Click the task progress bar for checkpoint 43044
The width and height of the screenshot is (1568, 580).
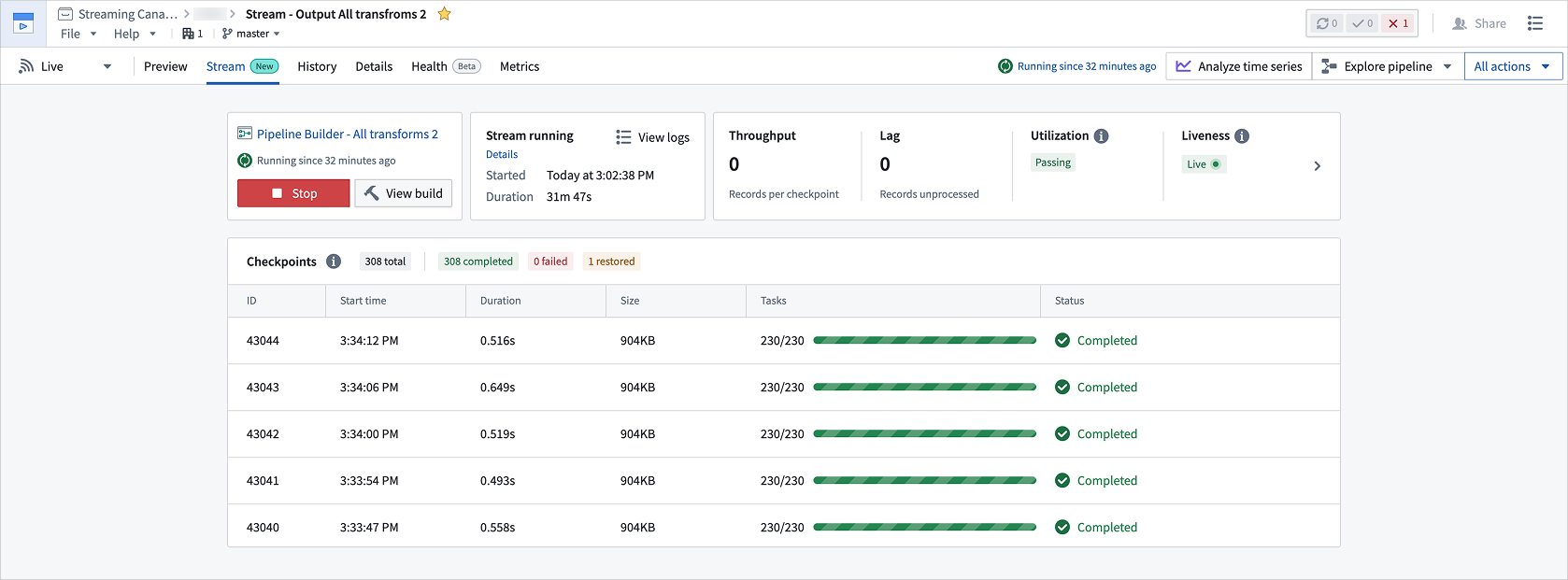(924, 341)
